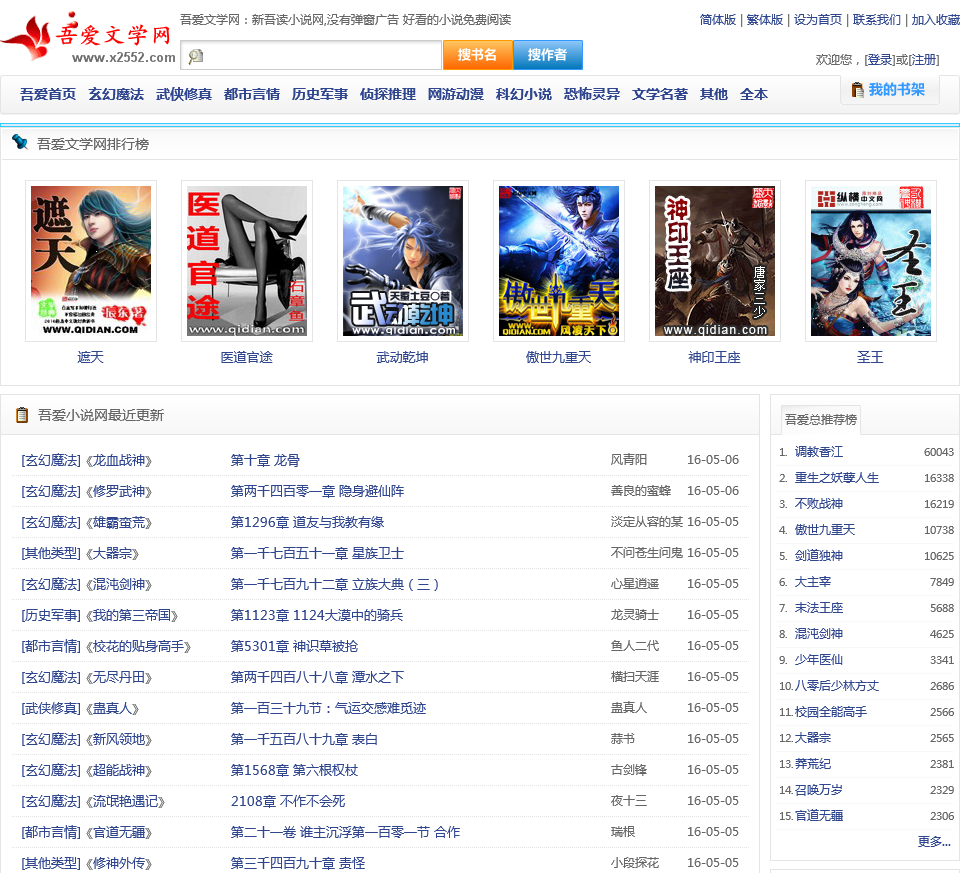Image resolution: width=960 pixels, height=873 pixels.
Task: Click the orange 搜书名 button
Action: point(478,55)
